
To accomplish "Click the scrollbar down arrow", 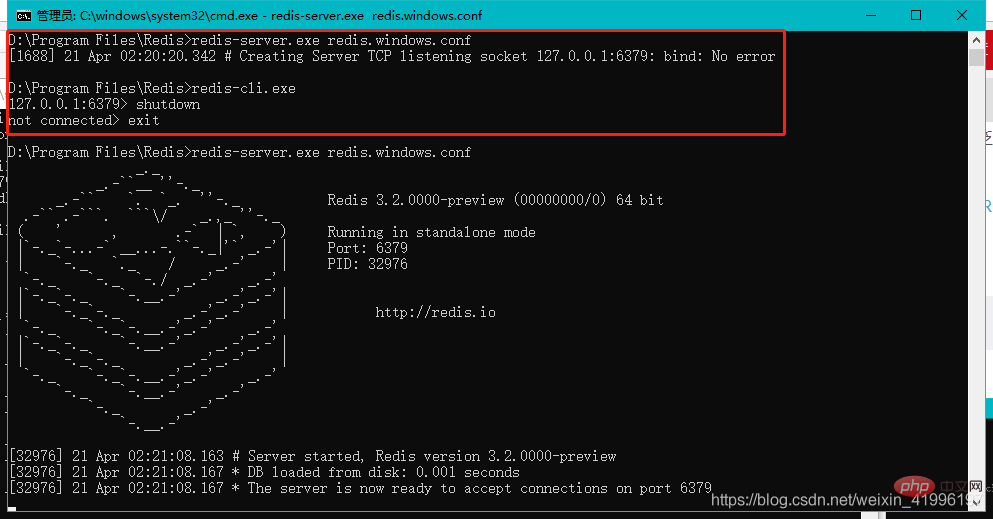I will click(x=977, y=502).
